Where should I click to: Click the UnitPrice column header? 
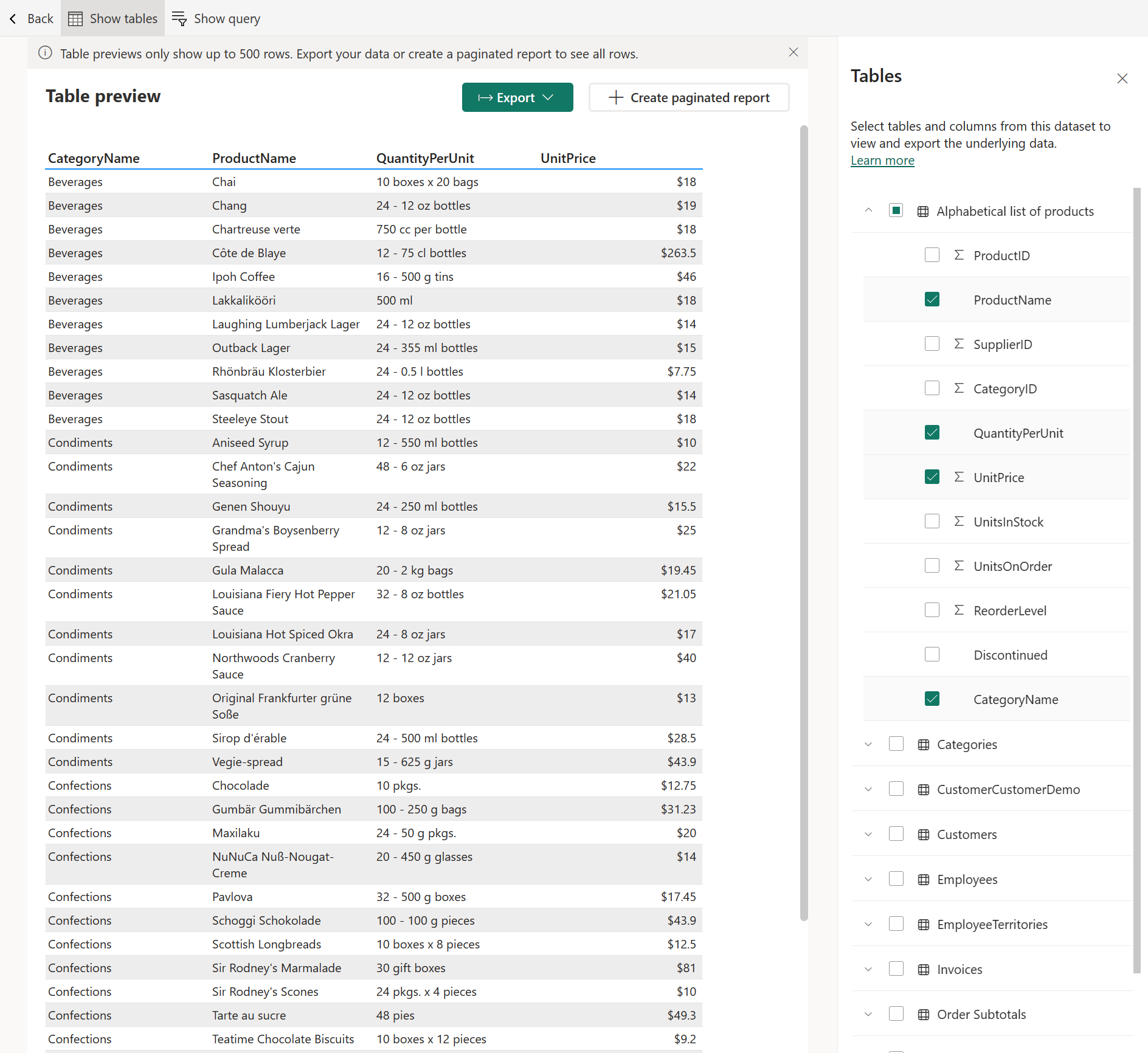[x=568, y=158]
